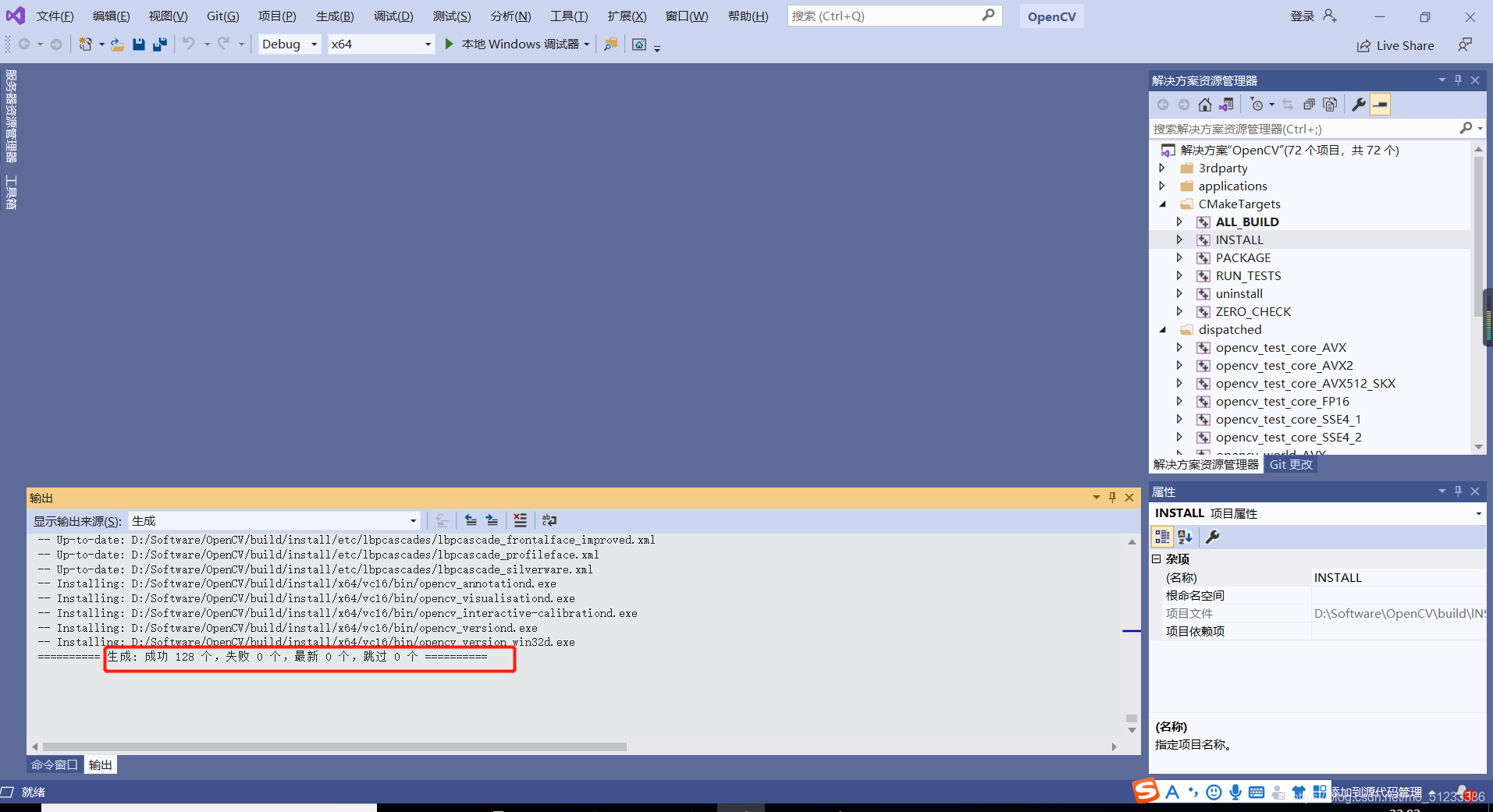Expand the applications folder node

coord(1162,186)
